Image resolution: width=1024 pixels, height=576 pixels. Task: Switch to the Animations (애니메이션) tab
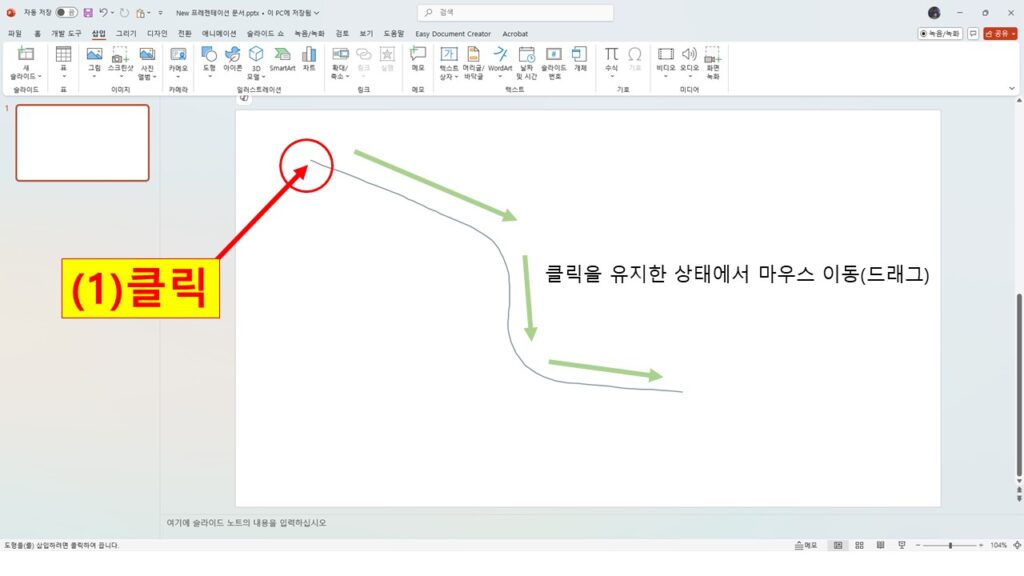tap(219, 33)
